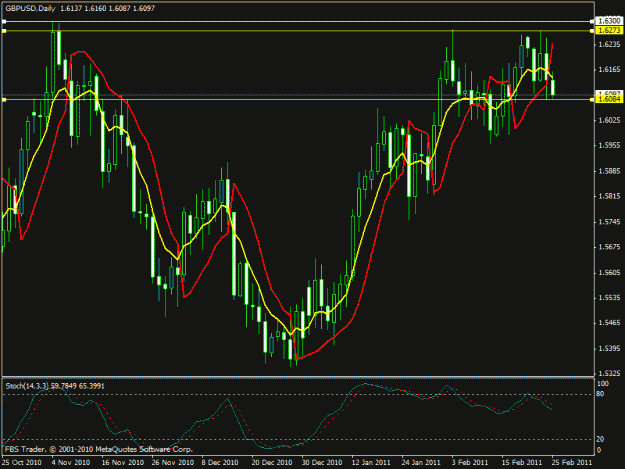Click the 1.5885 price axis label
625x469 pixels.
pyautogui.click(x=609, y=171)
